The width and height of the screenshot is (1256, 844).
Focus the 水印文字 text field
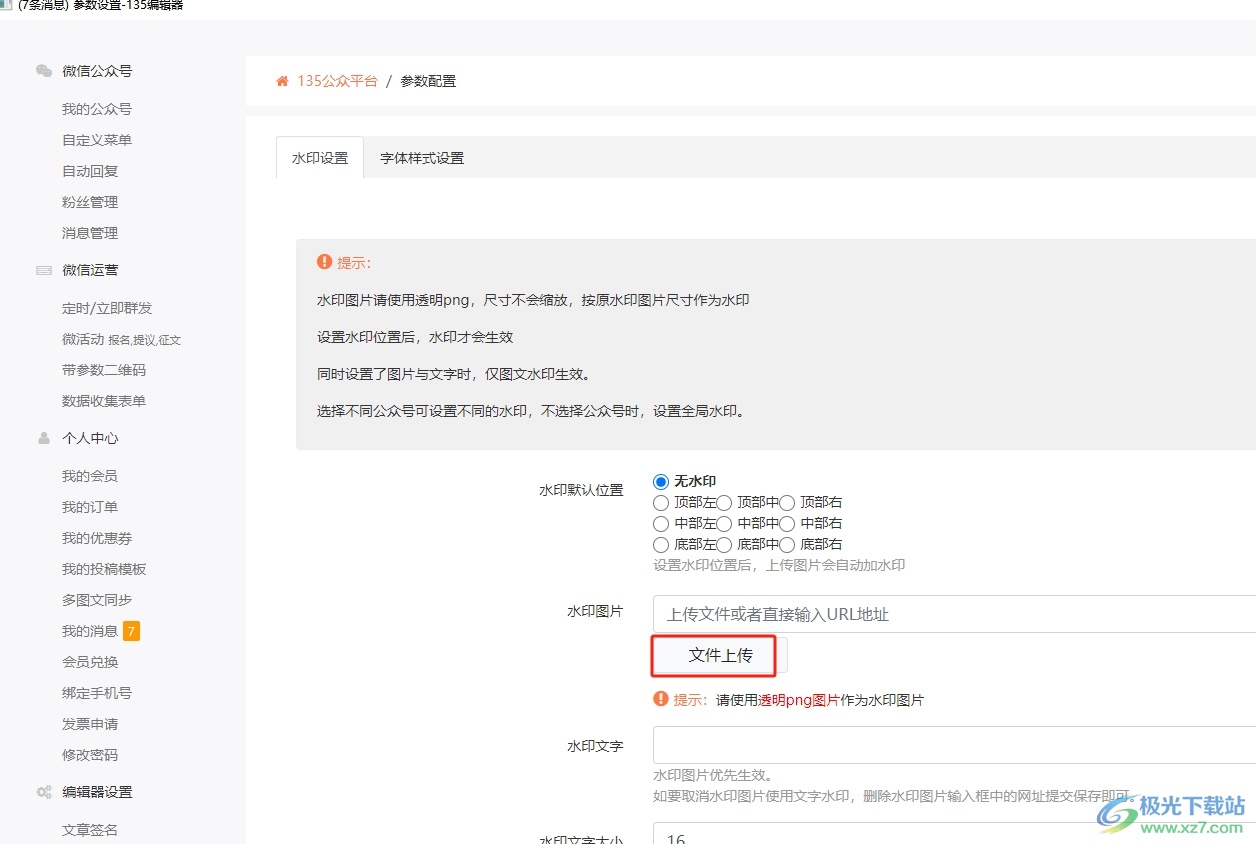pos(950,745)
